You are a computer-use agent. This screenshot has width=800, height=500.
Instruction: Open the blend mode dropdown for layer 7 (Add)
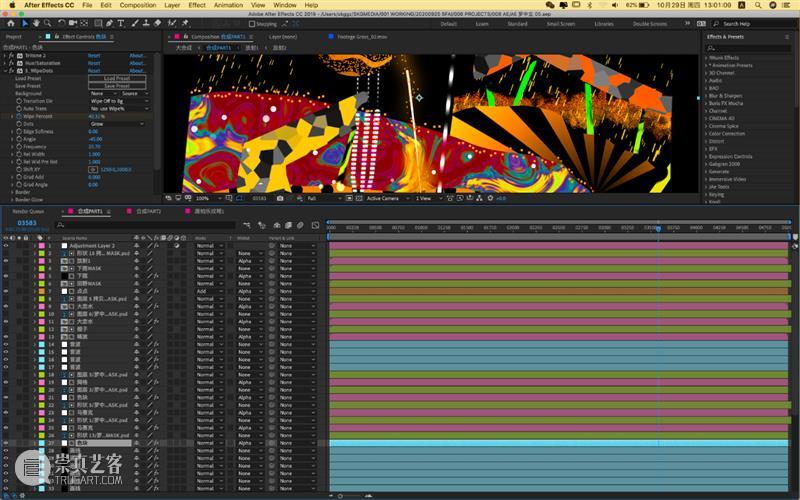point(210,291)
